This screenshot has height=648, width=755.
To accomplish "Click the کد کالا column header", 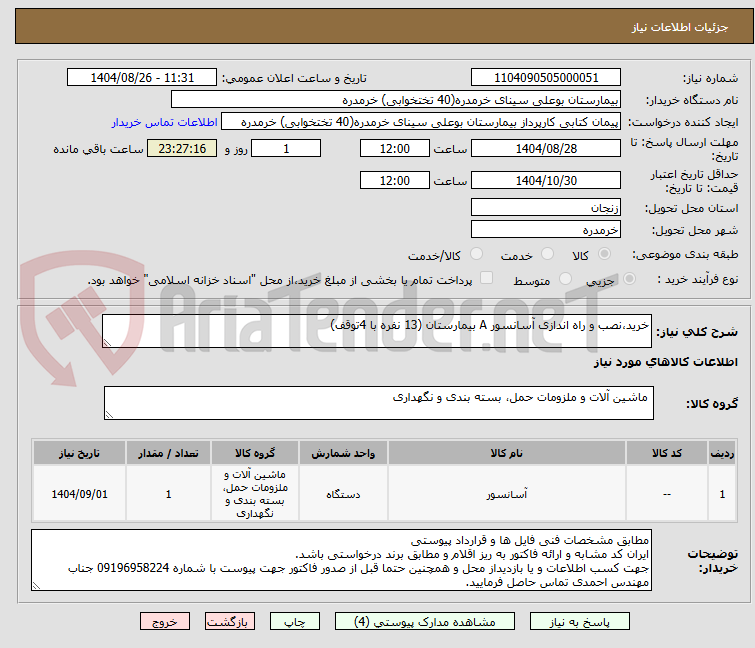I will [x=666, y=453].
